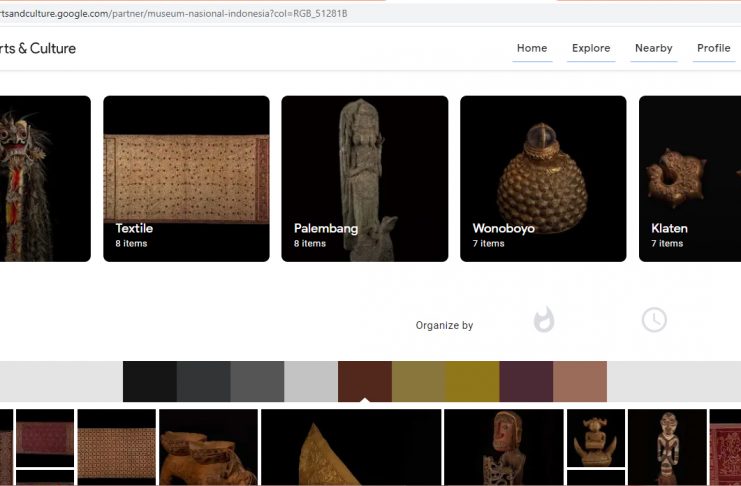The height and width of the screenshot is (486, 741).
Task: Sort items by time clock icon
Action: click(655, 320)
